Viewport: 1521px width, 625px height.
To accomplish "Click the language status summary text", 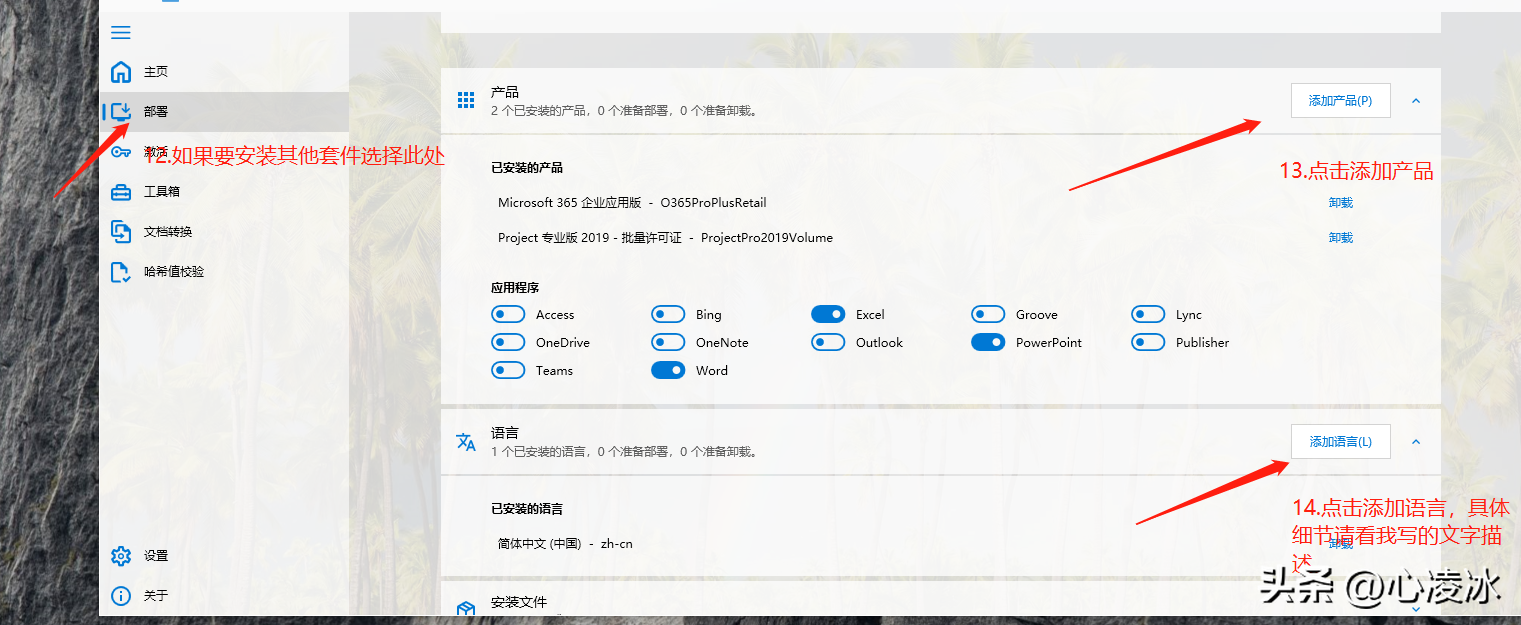I will pos(624,452).
